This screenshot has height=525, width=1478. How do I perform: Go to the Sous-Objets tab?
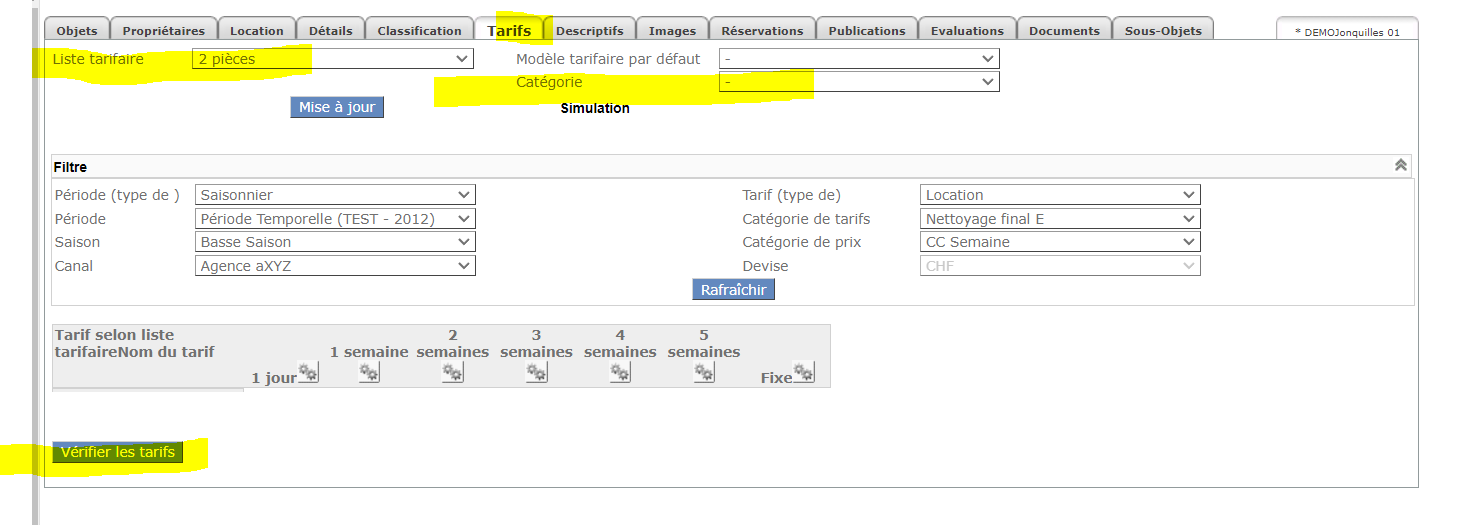point(1163,30)
